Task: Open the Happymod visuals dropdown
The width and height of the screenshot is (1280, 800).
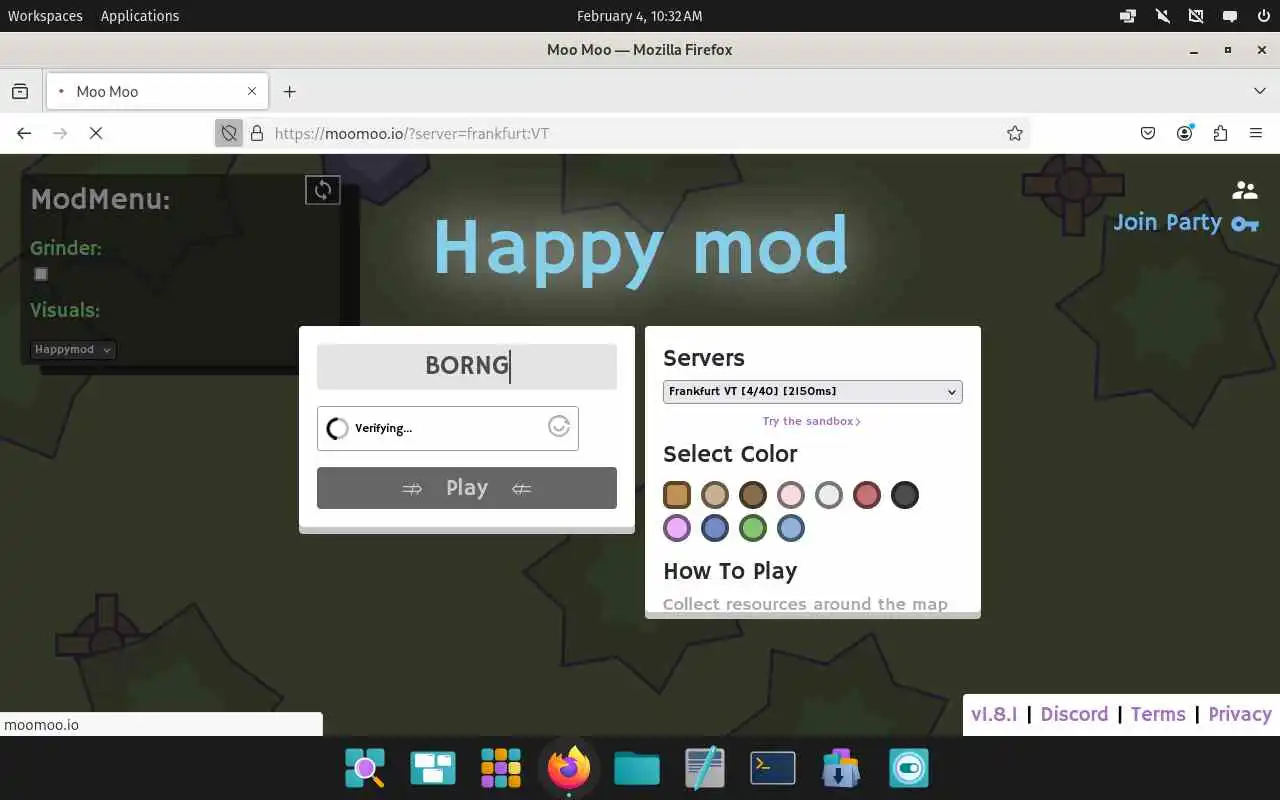Action: point(73,349)
